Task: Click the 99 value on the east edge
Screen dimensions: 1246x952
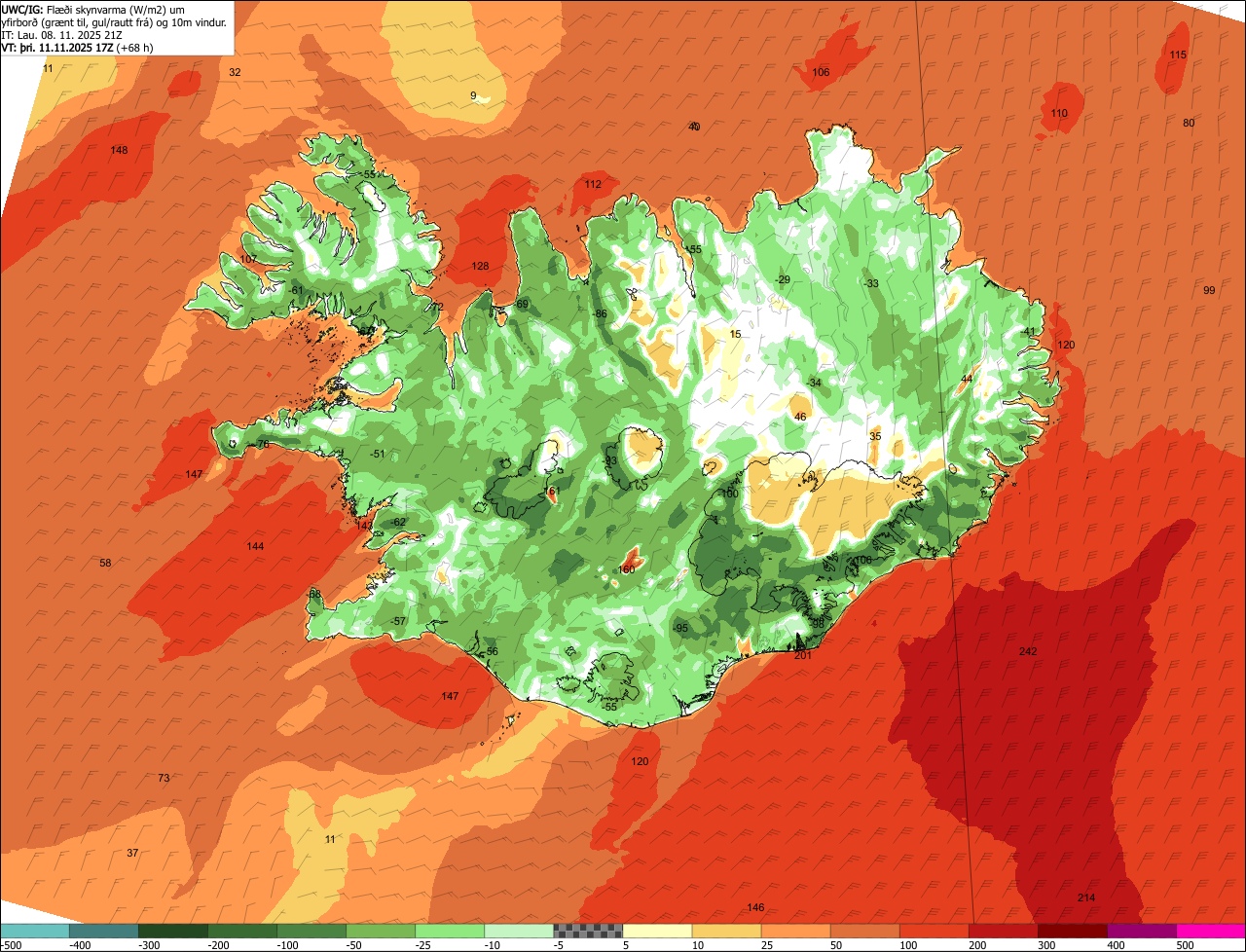Action: 1209,290
